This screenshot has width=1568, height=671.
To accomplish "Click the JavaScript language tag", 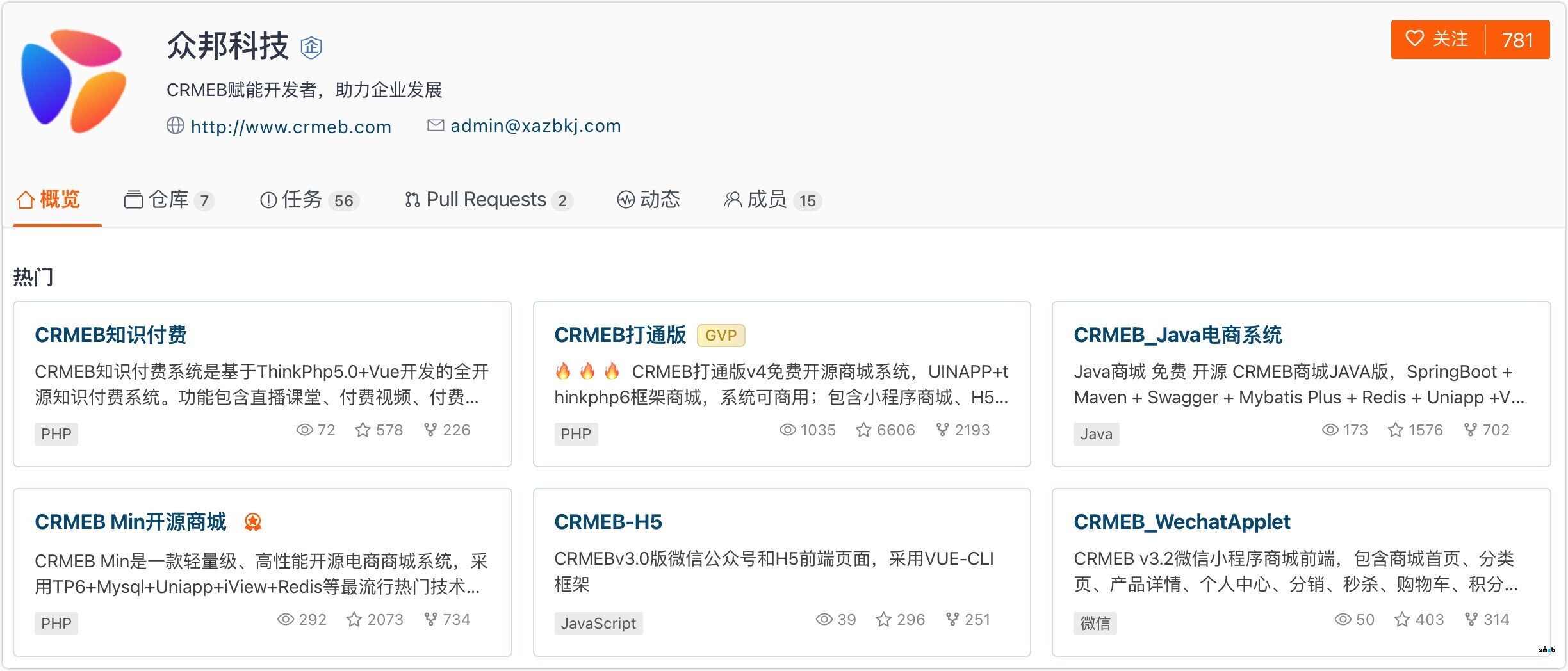I will pyautogui.click(x=599, y=623).
